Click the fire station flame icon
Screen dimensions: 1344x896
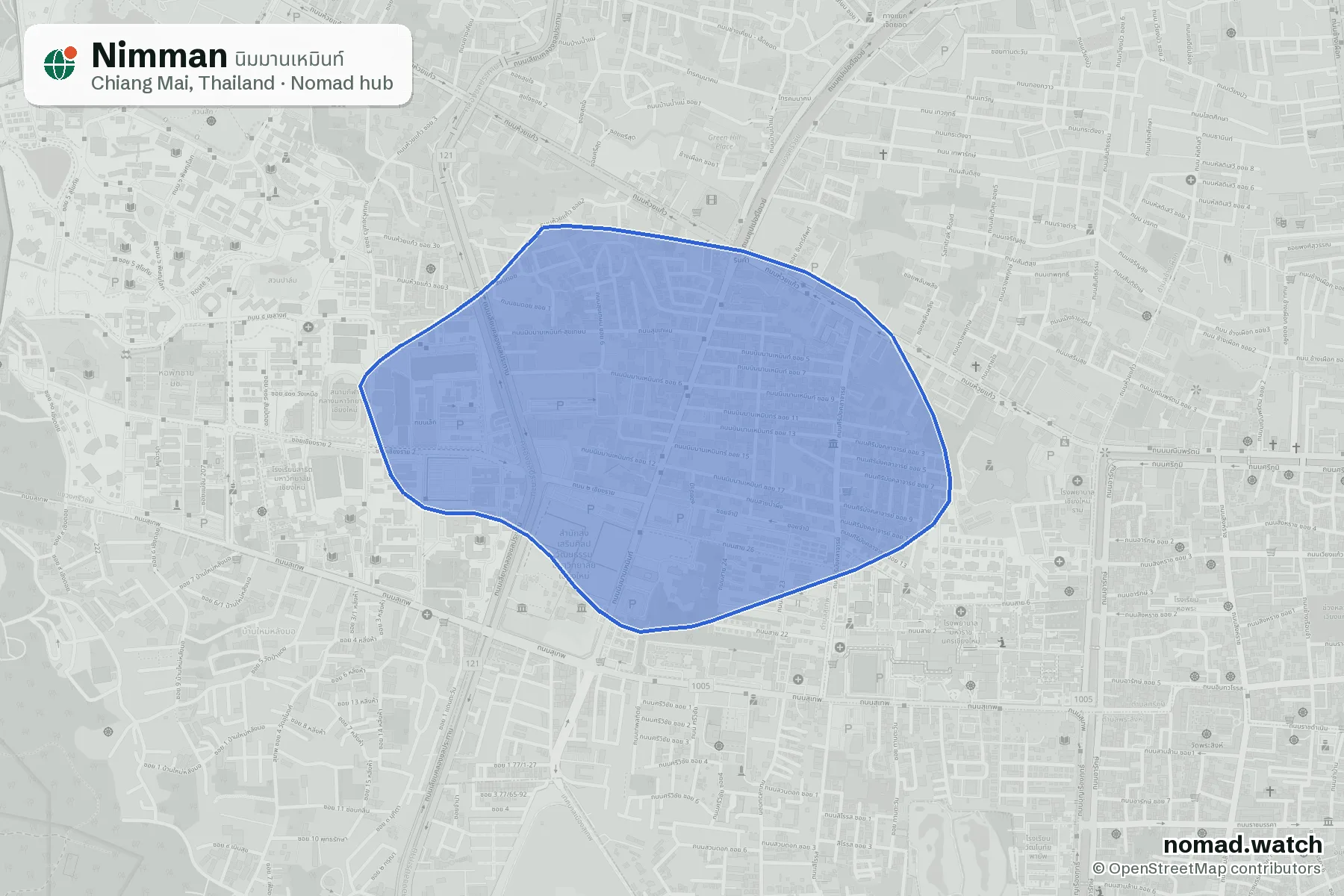click(1227, 258)
